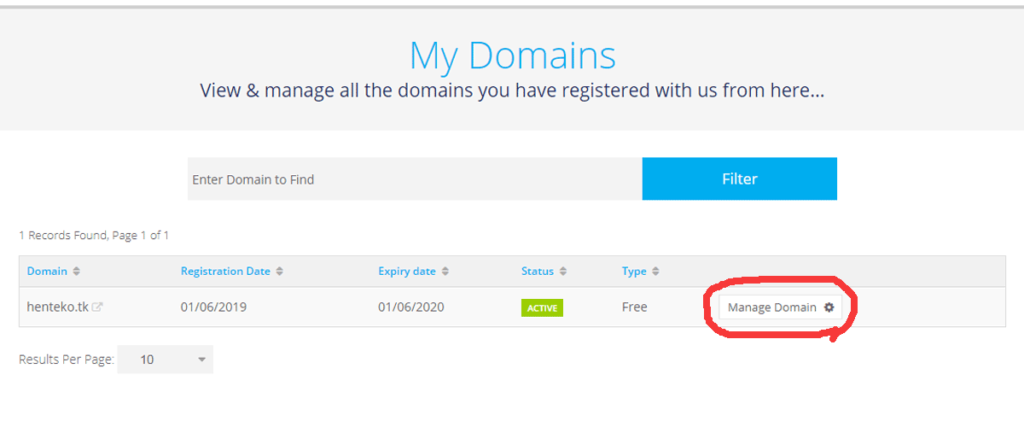Click sort arrows beside Expiry date

coord(445,272)
